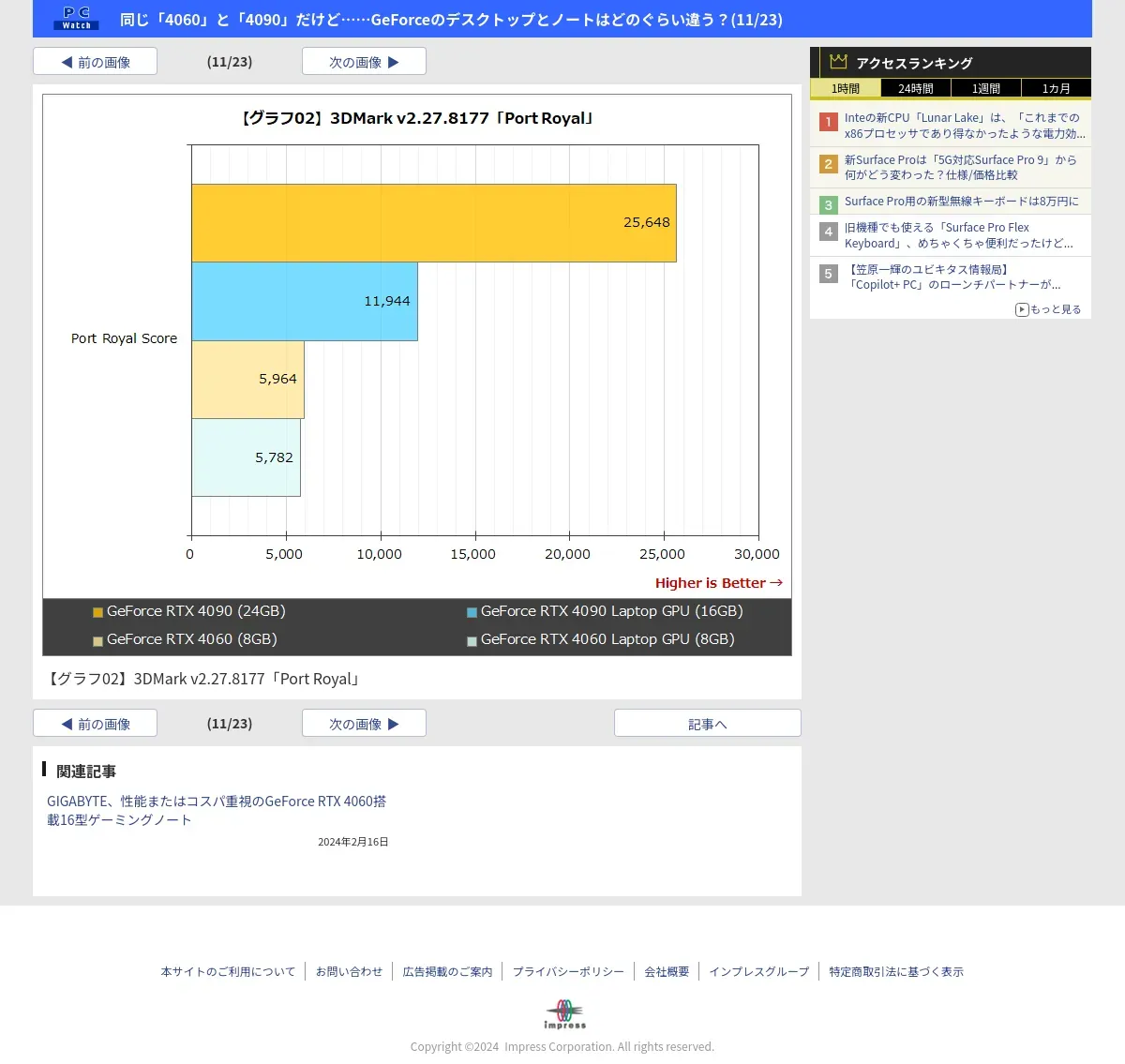The height and width of the screenshot is (1064, 1125).
Task: Open お問い合わせ footer link
Action: click(349, 972)
